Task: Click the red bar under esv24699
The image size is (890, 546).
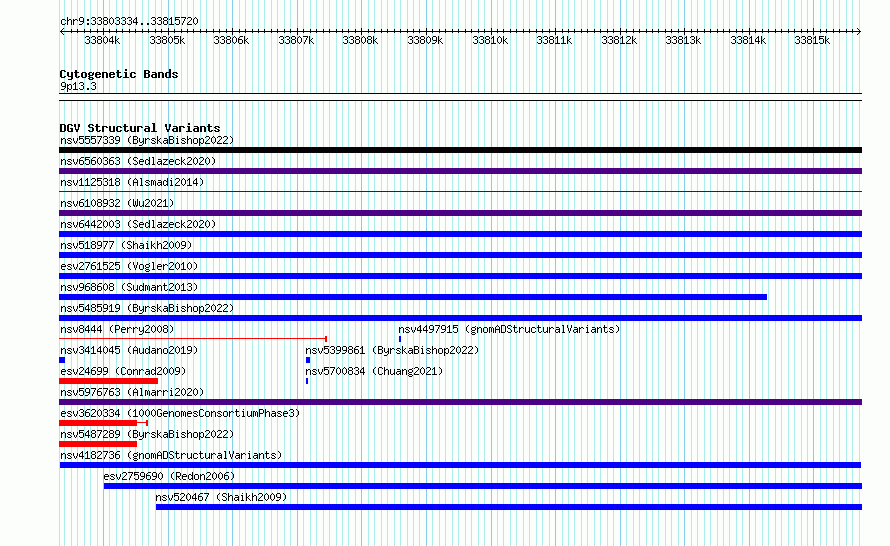Action: [x=108, y=381]
